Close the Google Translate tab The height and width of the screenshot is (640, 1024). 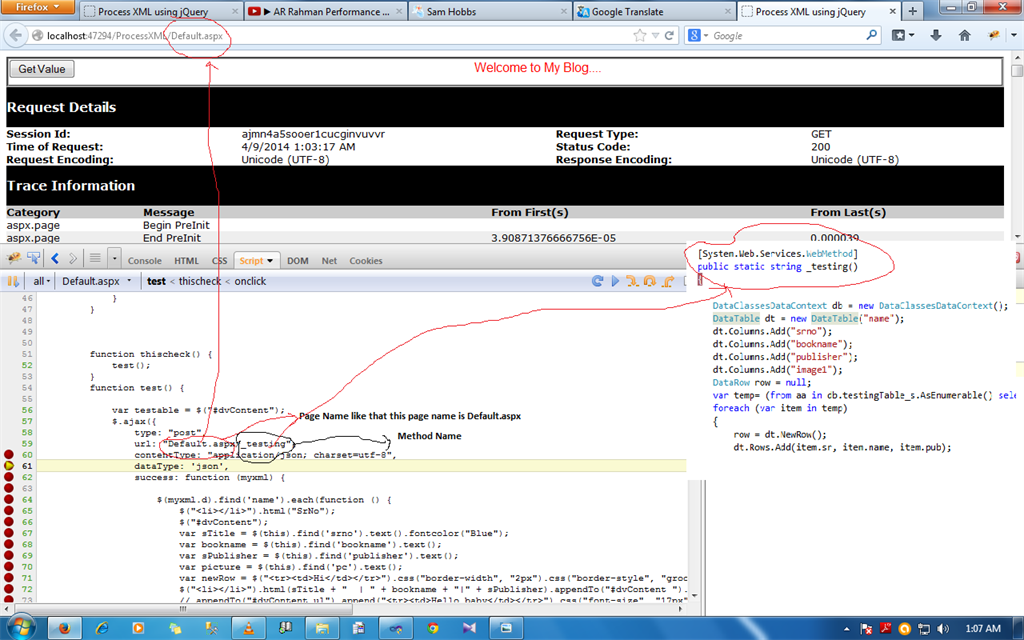tap(728, 11)
